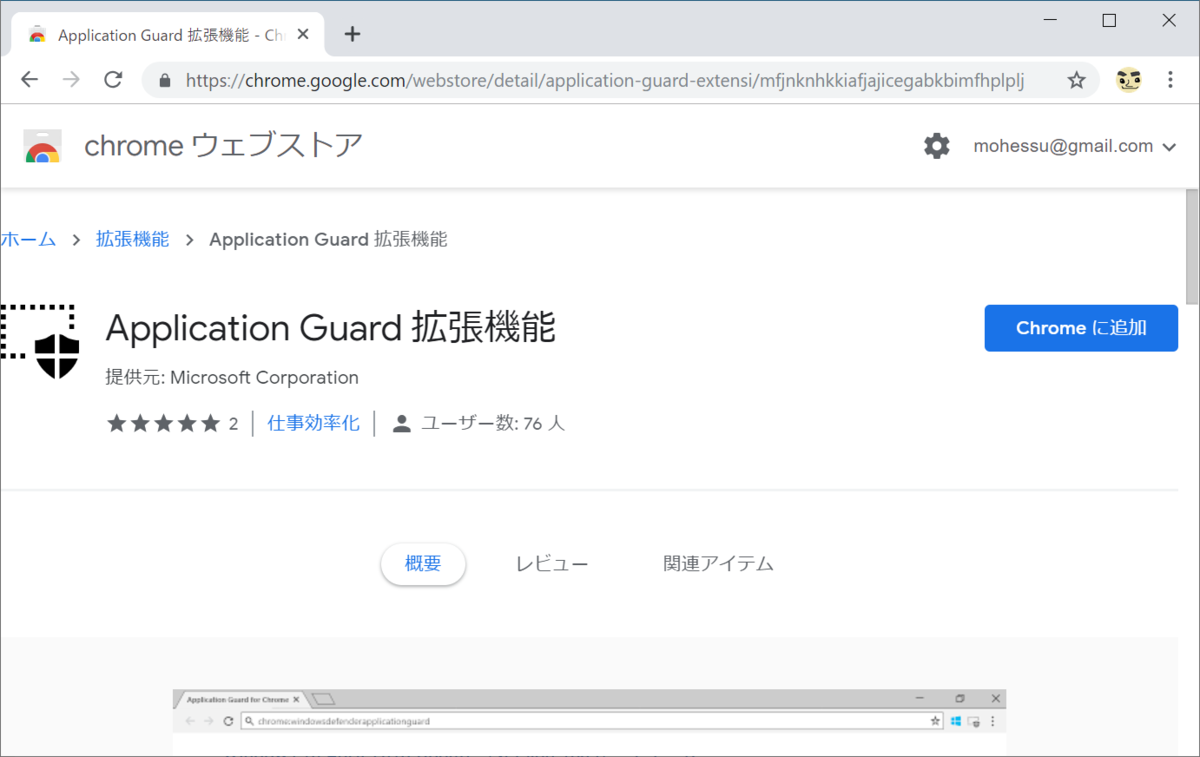
Task: Maximize the Chrome window
Action: click(x=1109, y=20)
